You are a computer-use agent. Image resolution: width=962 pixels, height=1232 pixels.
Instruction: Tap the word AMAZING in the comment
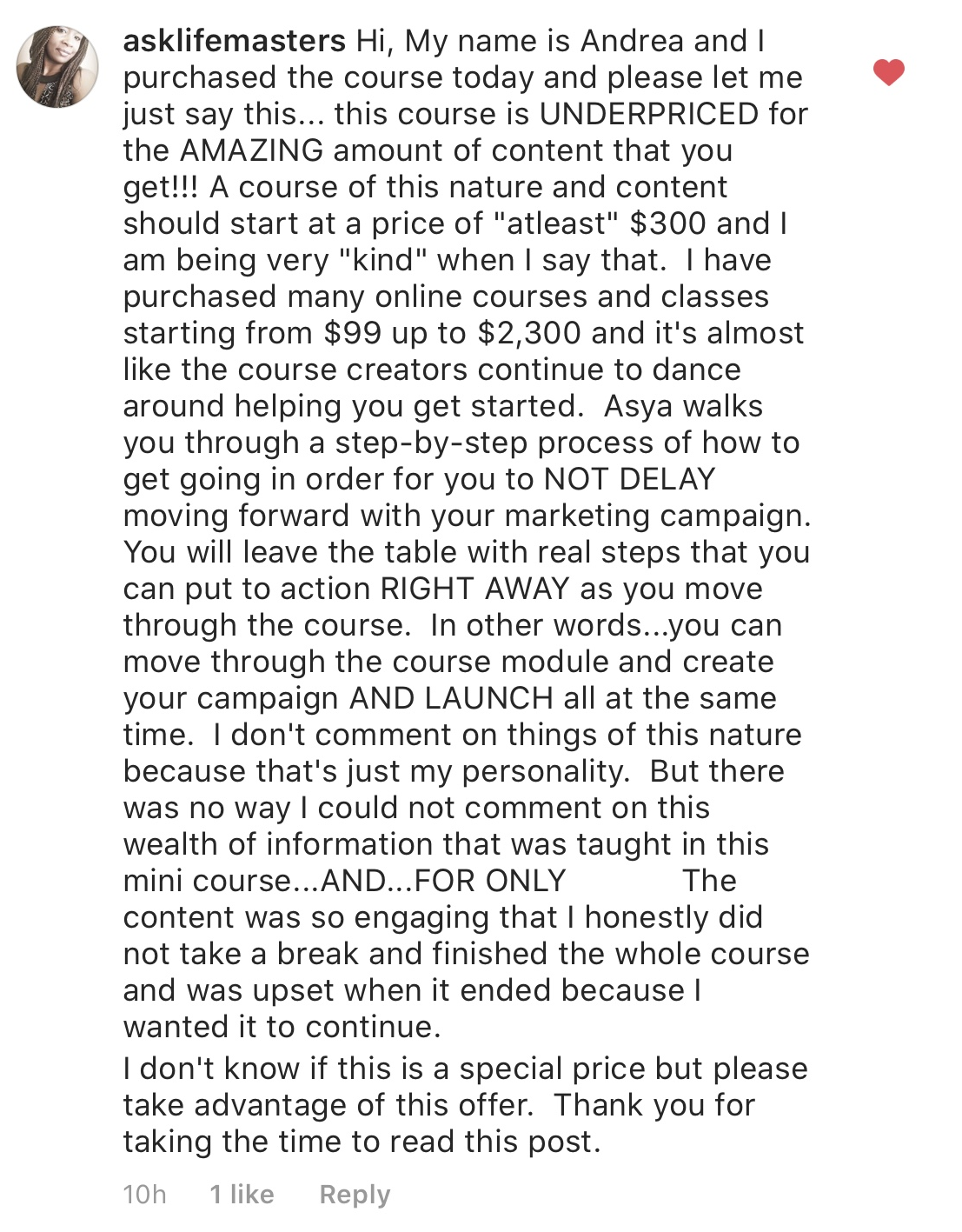[x=251, y=150]
